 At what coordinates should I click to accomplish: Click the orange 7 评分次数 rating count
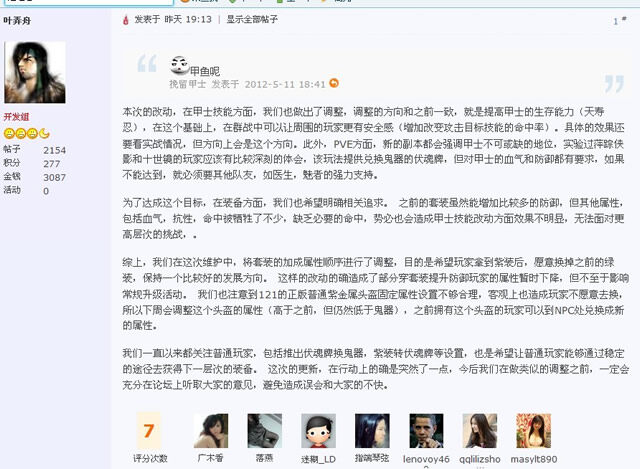(x=149, y=431)
